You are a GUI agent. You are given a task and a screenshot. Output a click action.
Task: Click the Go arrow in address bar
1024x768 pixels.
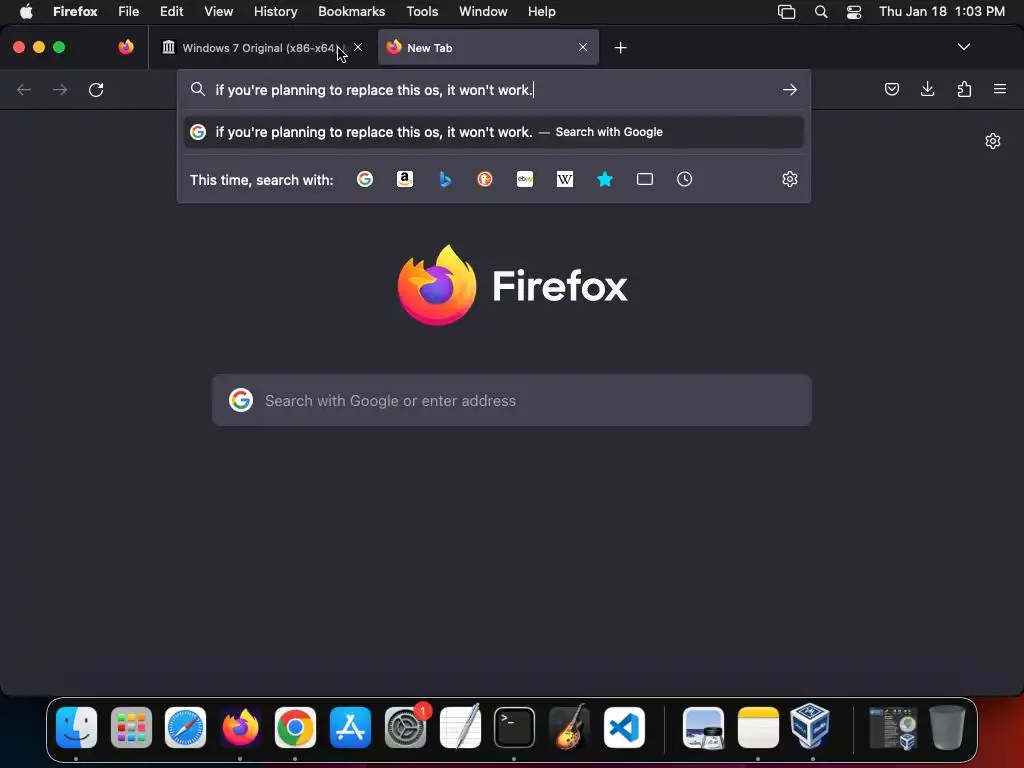point(790,89)
